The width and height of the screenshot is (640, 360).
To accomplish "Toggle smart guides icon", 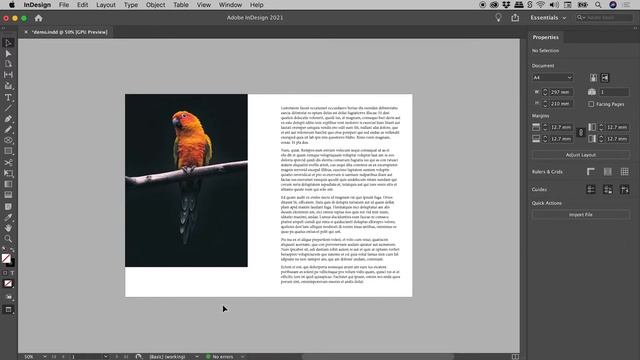I will pyautogui.click(x=624, y=189).
